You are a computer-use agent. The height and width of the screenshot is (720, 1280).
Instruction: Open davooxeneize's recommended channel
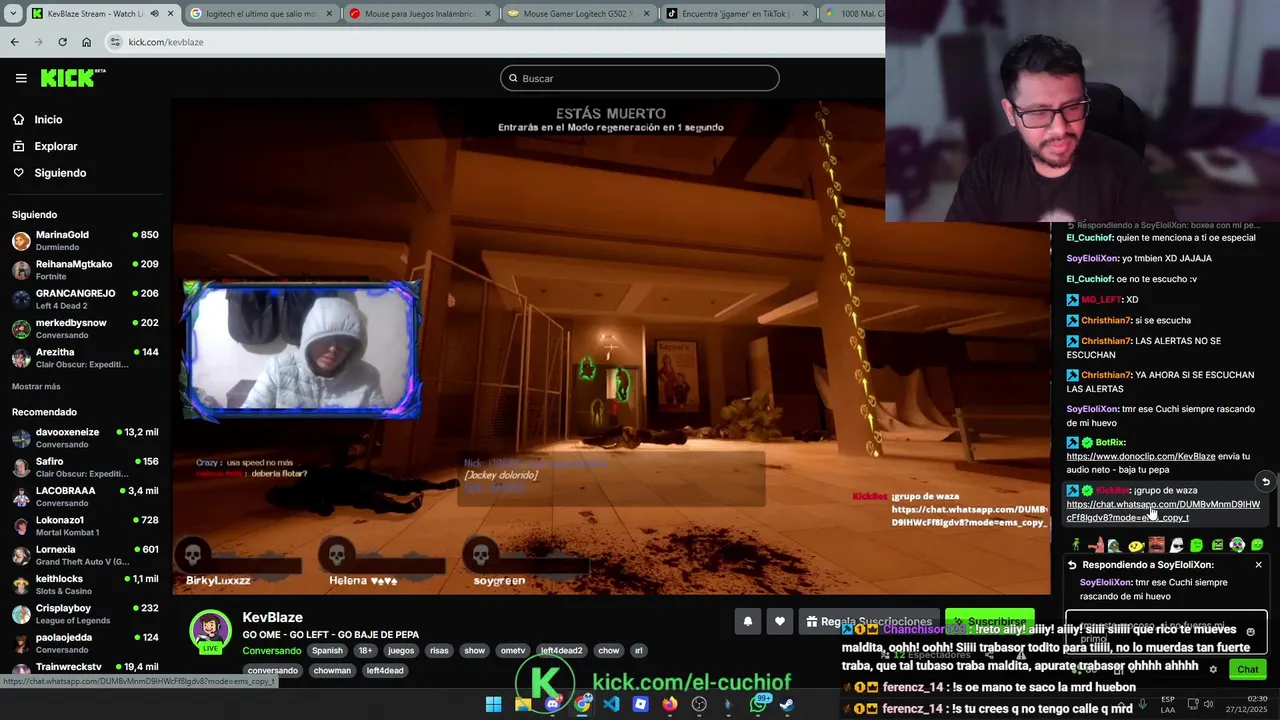(85, 438)
